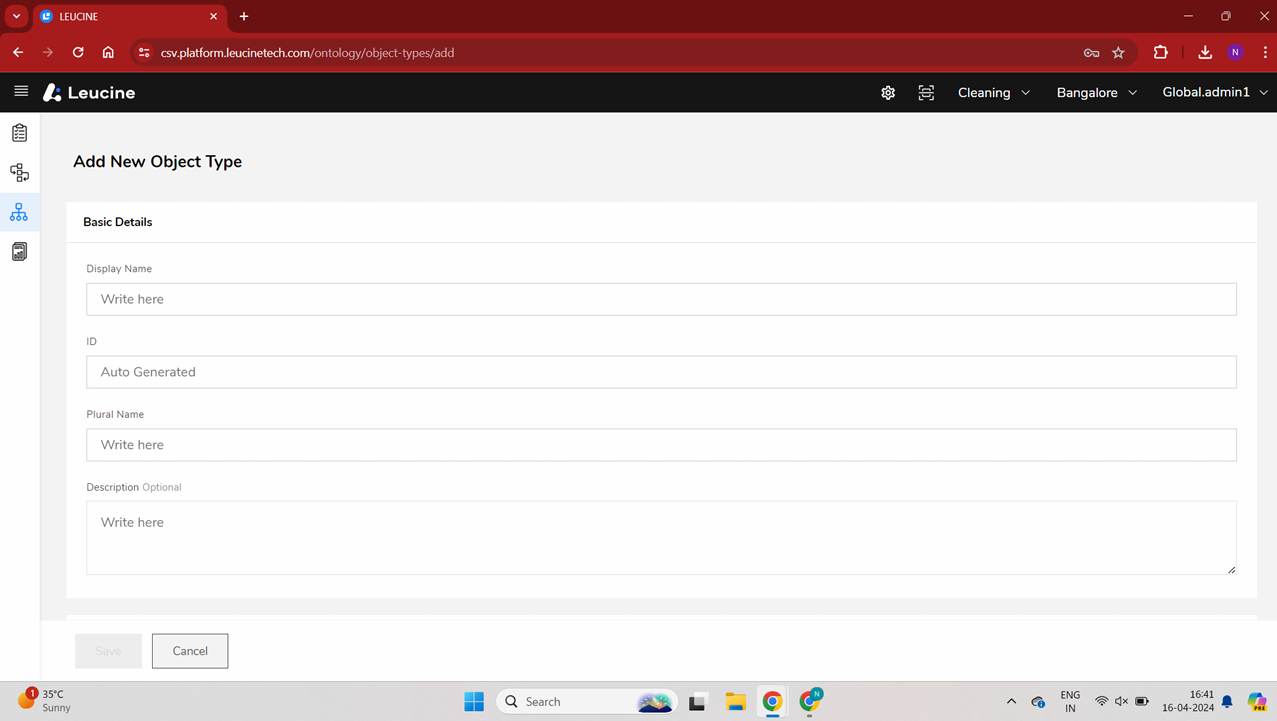This screenshot has height=721, width=1277.
Task: Open the Global.admin1 user menu
Action: (x=1214, y=93)
